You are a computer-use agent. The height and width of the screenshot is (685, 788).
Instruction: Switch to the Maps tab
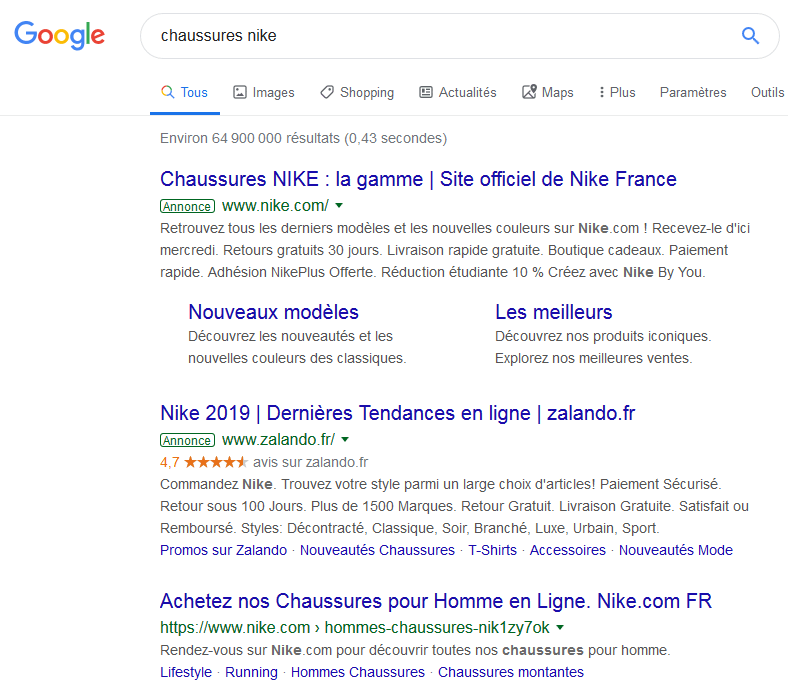548,92
